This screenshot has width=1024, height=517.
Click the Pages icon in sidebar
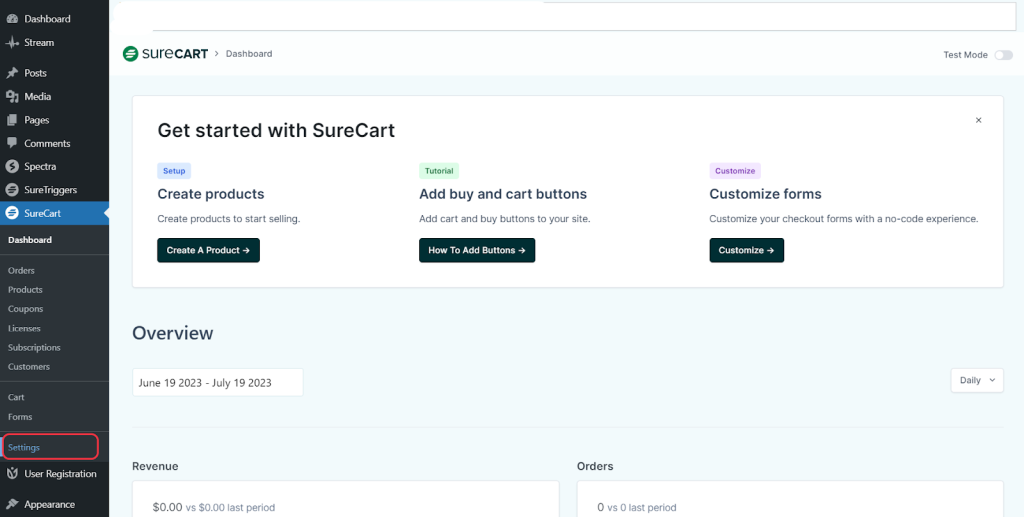click(x=12, y=120)
